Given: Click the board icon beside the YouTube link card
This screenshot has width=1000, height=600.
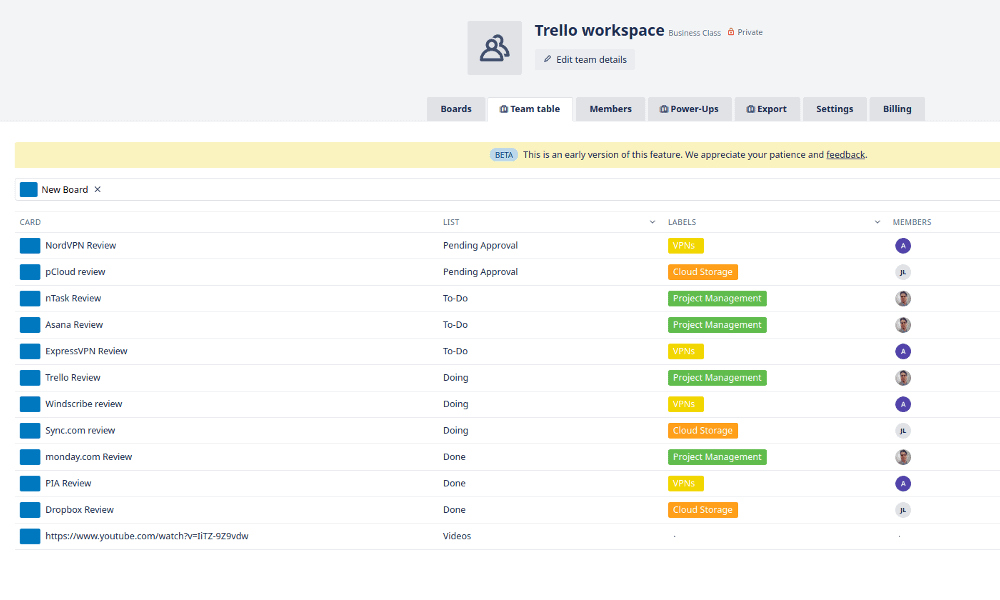Looking at the screenshot, I should [x=30, y=536].
